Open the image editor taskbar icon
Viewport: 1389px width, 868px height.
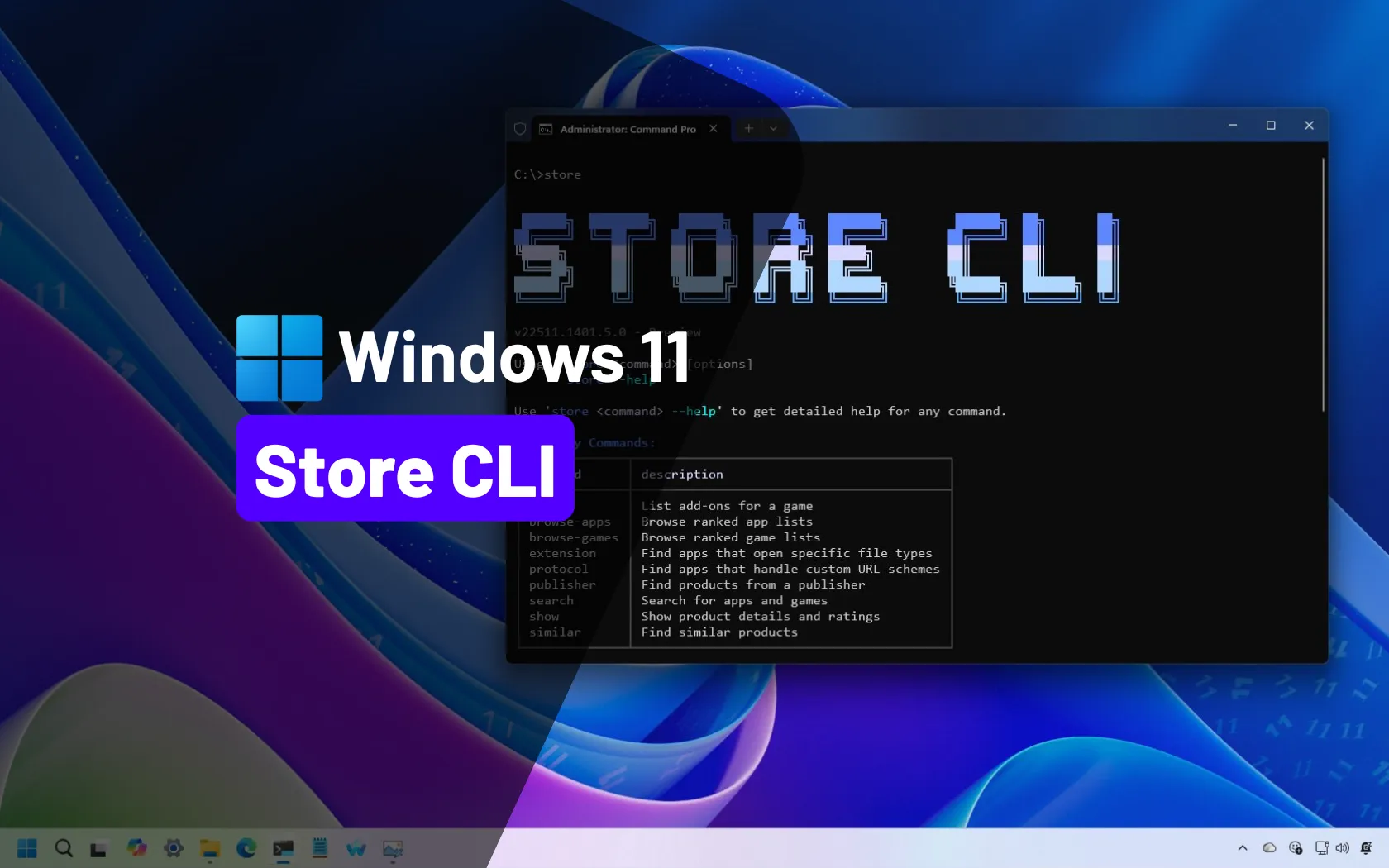coord(393,849)
